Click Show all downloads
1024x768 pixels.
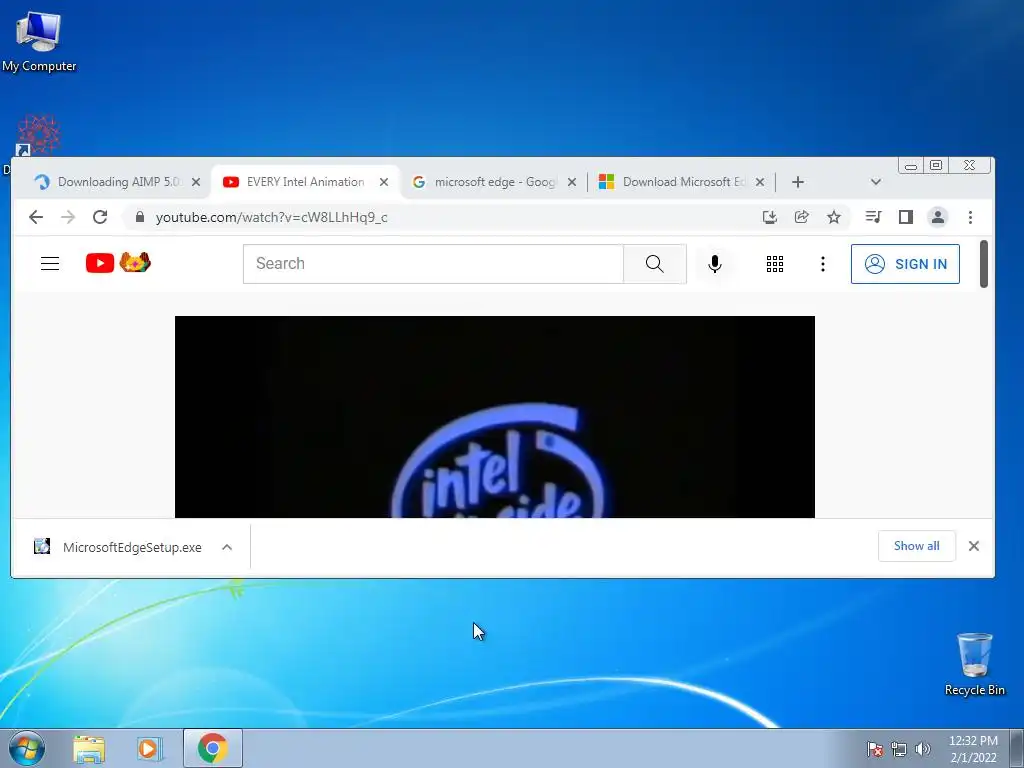(916, 546)
